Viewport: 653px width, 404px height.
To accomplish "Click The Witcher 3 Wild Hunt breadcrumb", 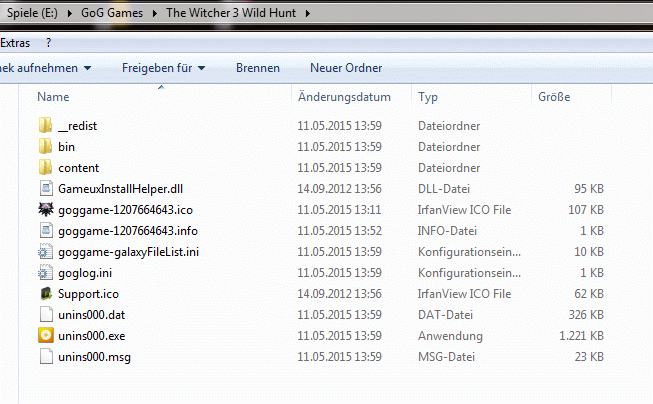I will pyautogui.click(x=231, y=13).
